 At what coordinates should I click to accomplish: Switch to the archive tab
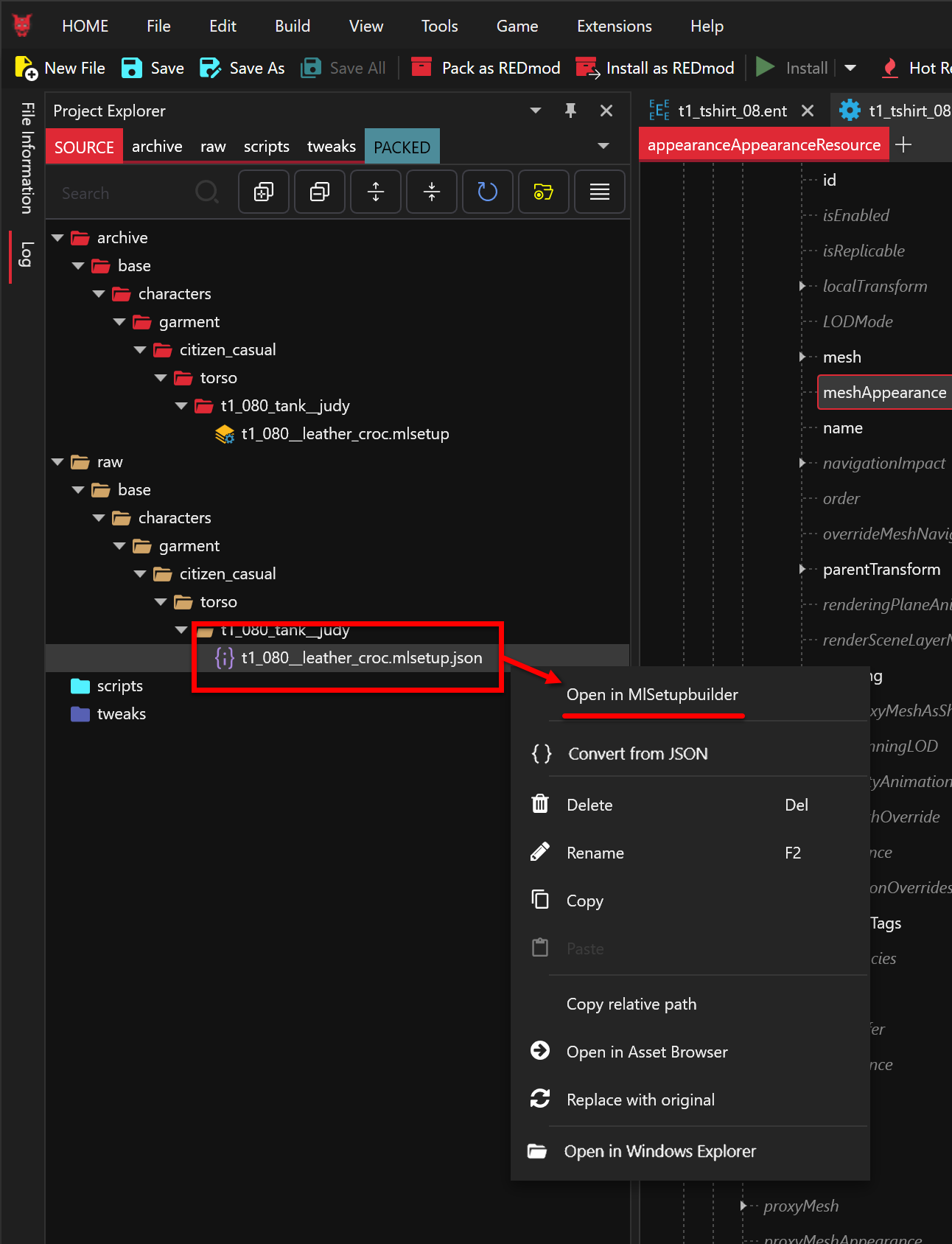(157, 147)
